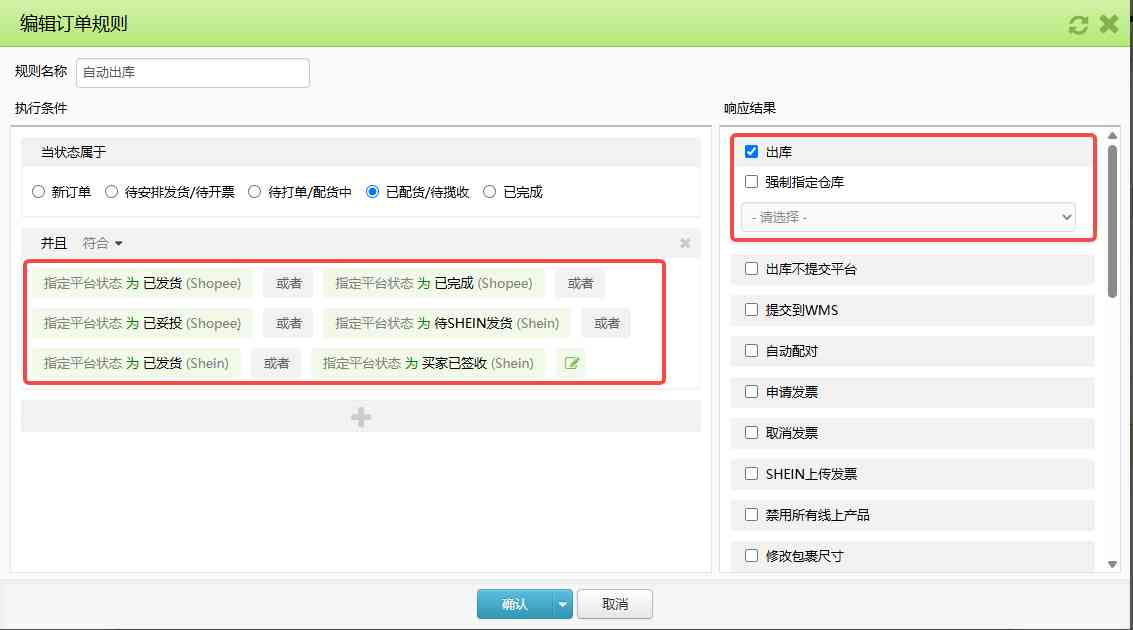Screen dimensions: 1133x630
Task: Close the edit order rule dialog
Action: [x=1108, y=25]
